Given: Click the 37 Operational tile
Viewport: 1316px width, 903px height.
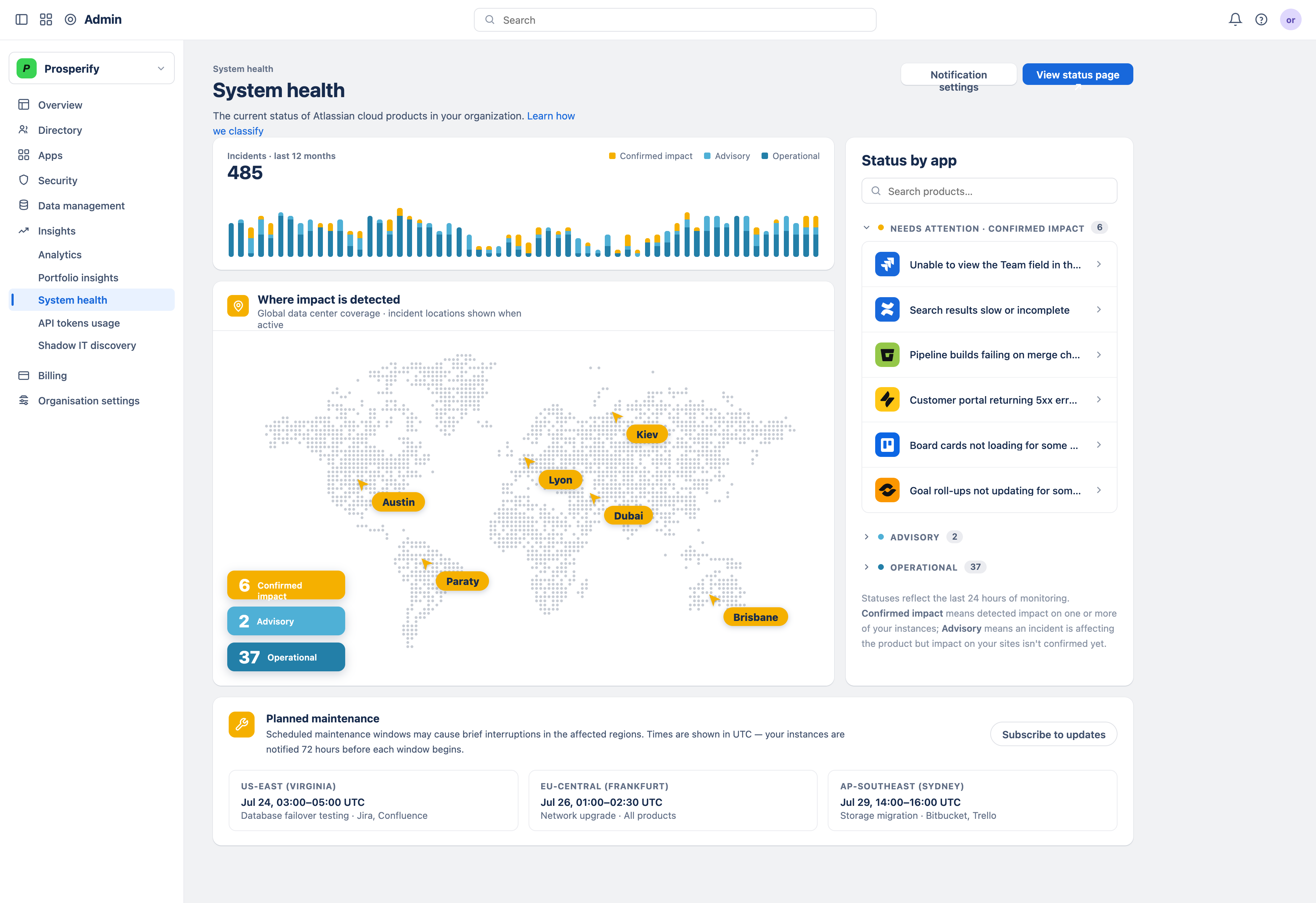Looking at the screenshot, I should point(286,657).
